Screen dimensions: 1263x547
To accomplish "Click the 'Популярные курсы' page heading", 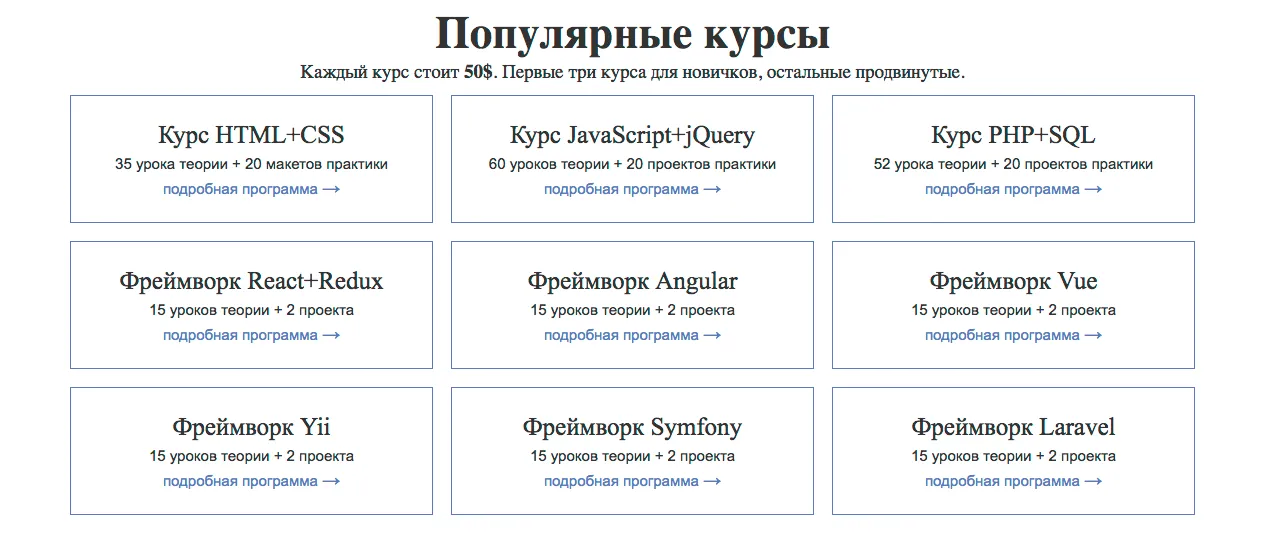I will 632,34.
